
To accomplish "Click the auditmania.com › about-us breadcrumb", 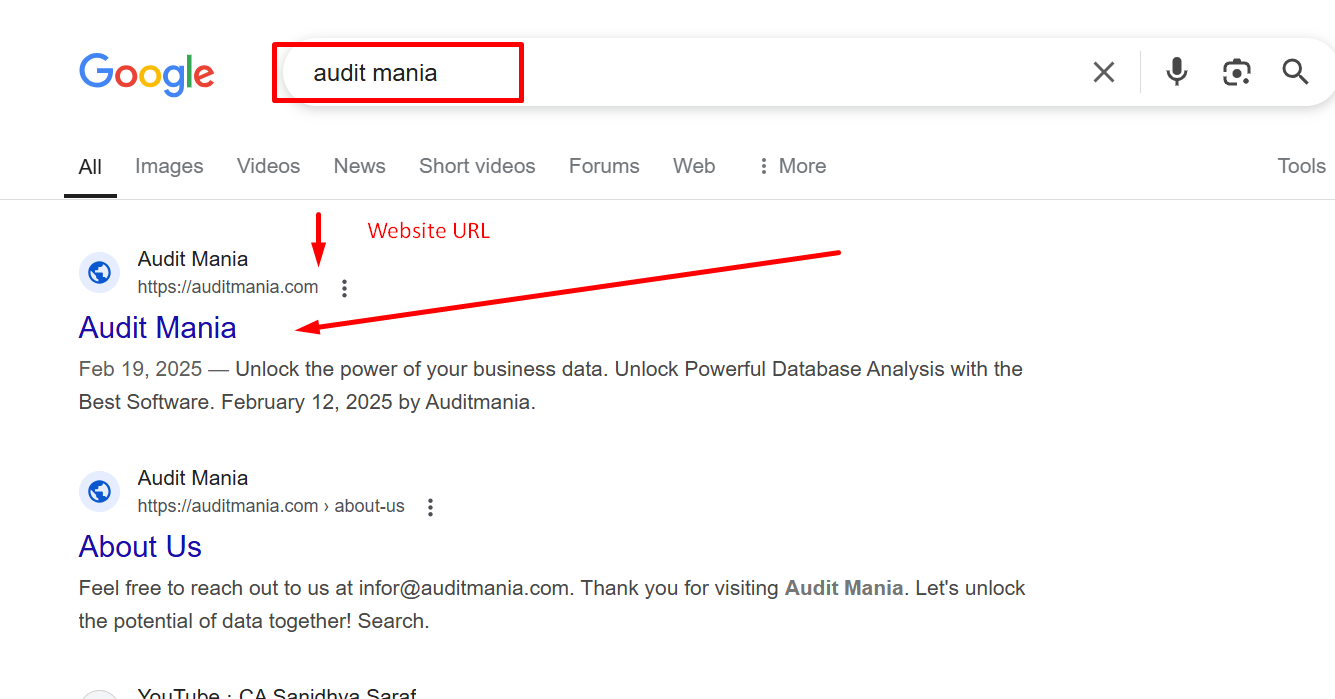I will pos(271,507).
